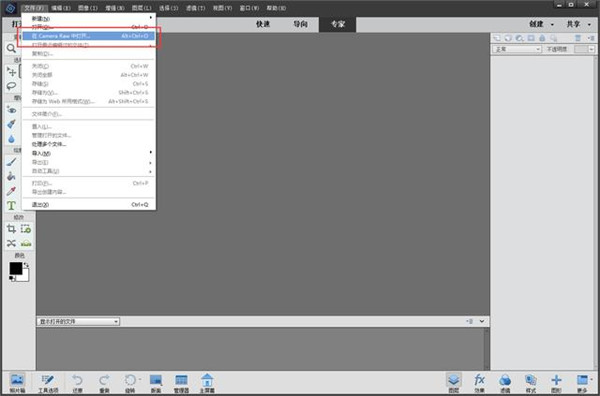This screenshot has height=396, width=600.
Task: Select the Content-Aware Move tool
Action: (x=11, y=243)
